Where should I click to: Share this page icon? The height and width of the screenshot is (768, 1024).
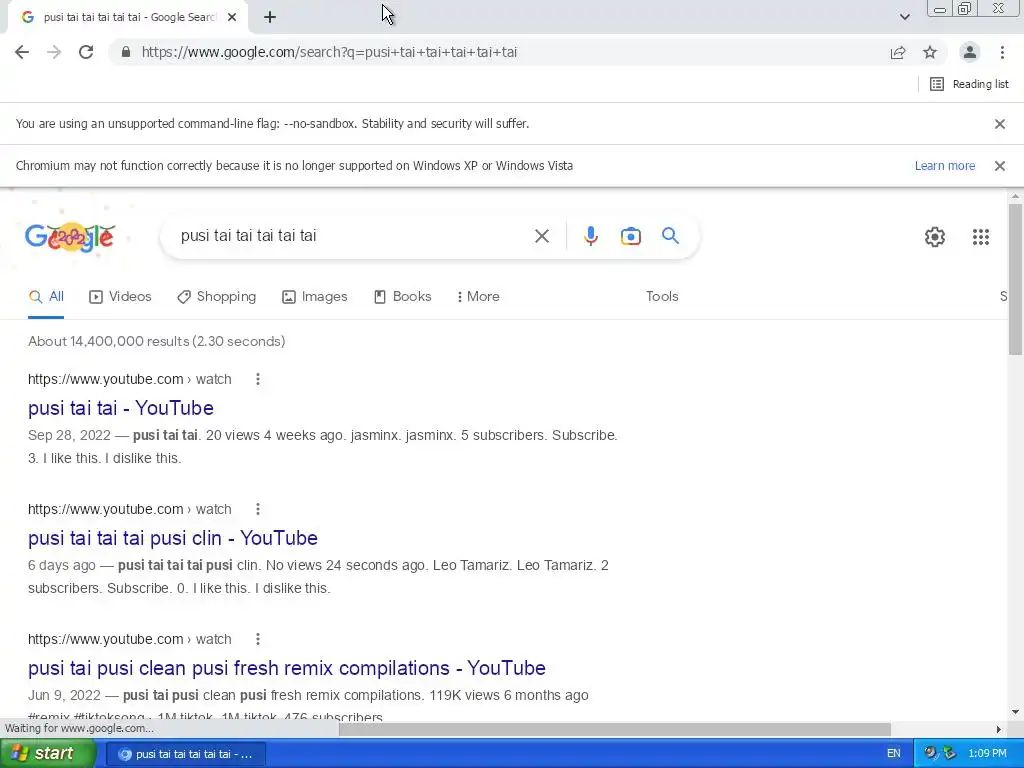[898, 52]
